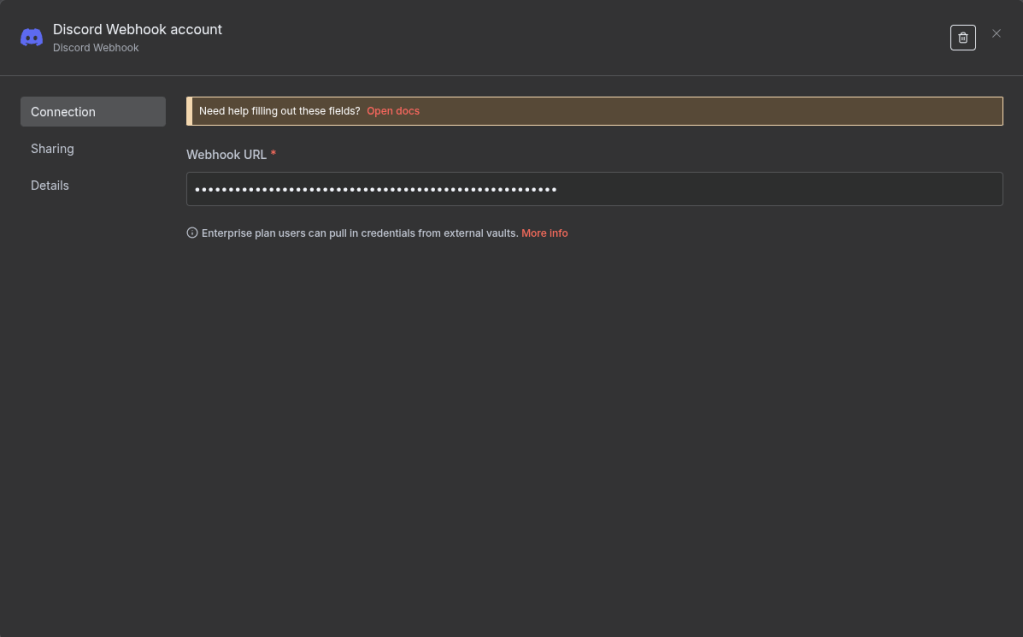Image resolution: width=1023 pixels, height=637 pixels.
Task: Click the Enterprise plan external vaults notice
Action: 359,233
